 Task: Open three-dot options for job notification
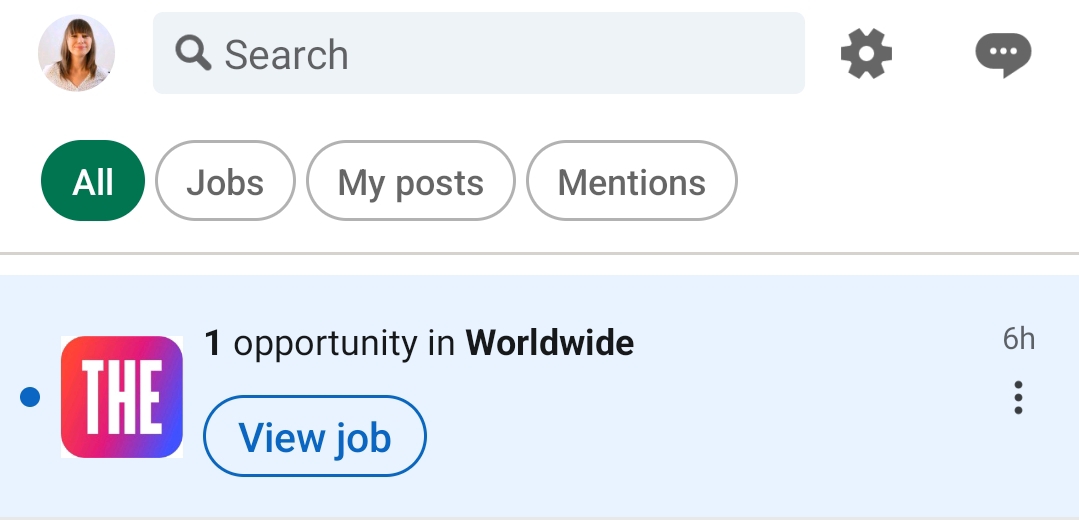(x=1018, y=397)
